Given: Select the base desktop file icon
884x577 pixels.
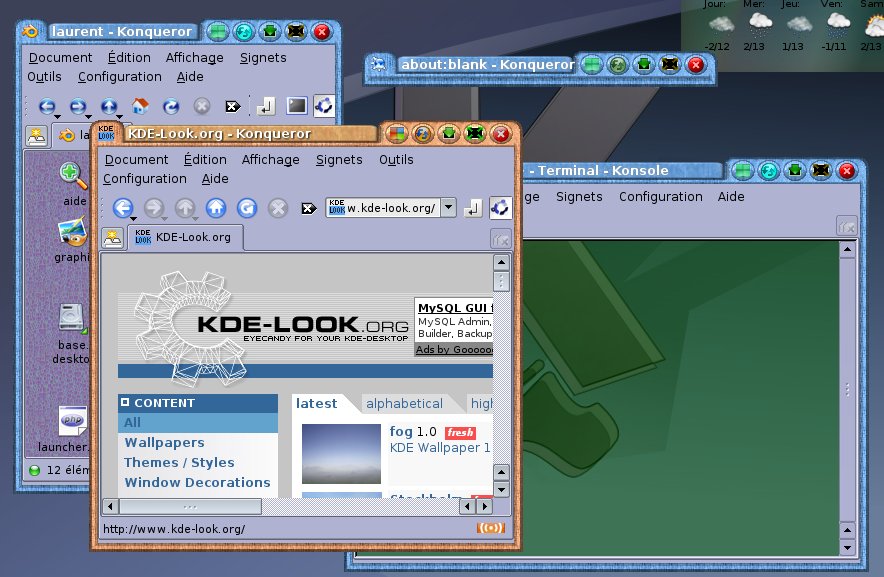Looking at the screenshot, I should coord(72,318).
